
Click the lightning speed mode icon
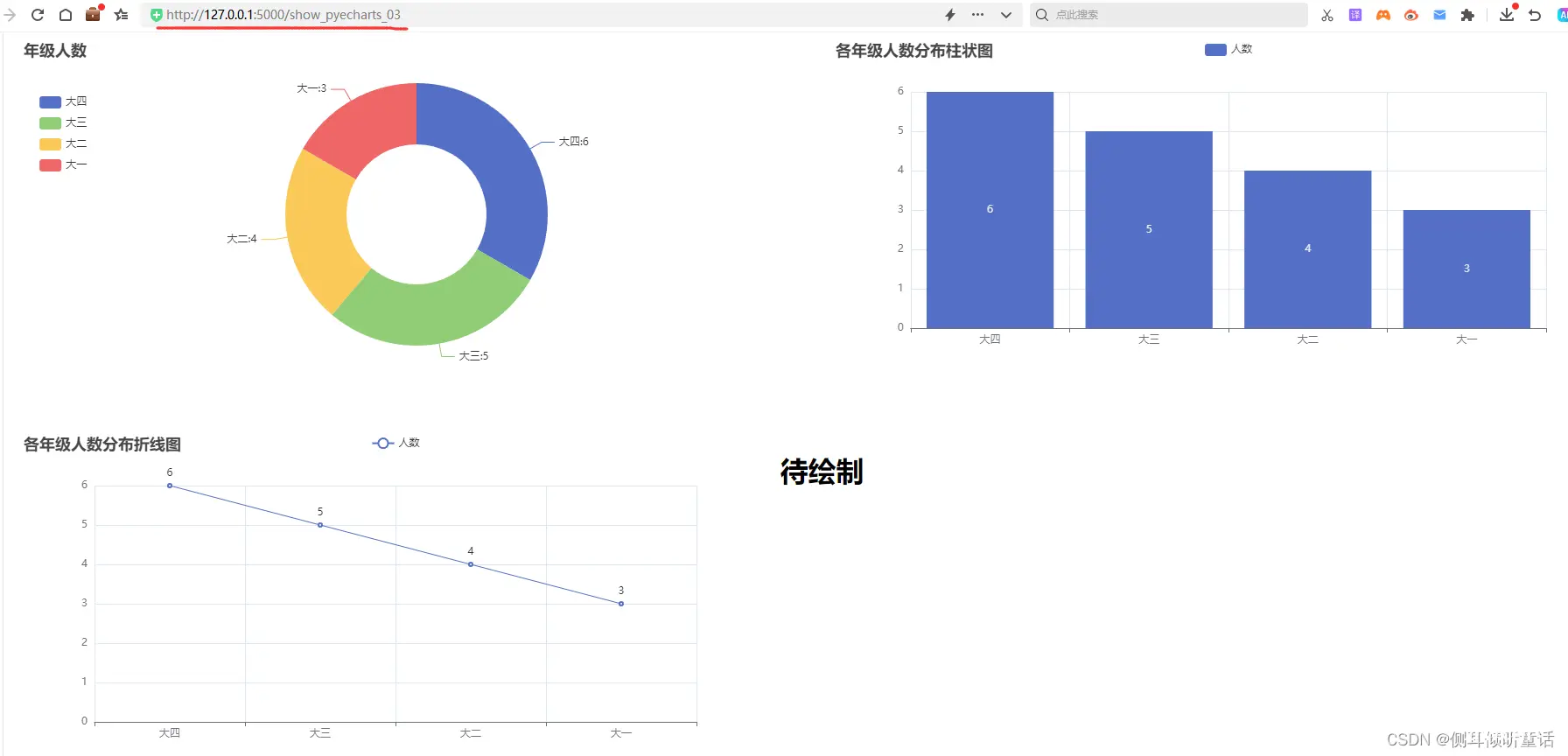pos(950,15)
